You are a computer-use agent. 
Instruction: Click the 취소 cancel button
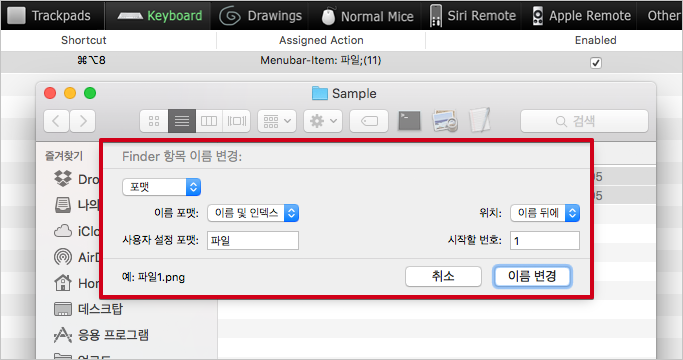[443, 276]
